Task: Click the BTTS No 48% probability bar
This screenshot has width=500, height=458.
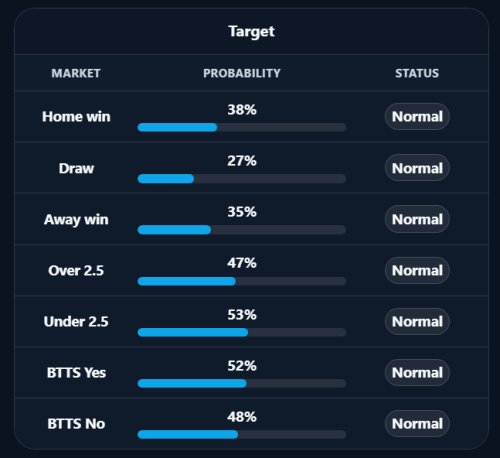Action: (242, 434)
